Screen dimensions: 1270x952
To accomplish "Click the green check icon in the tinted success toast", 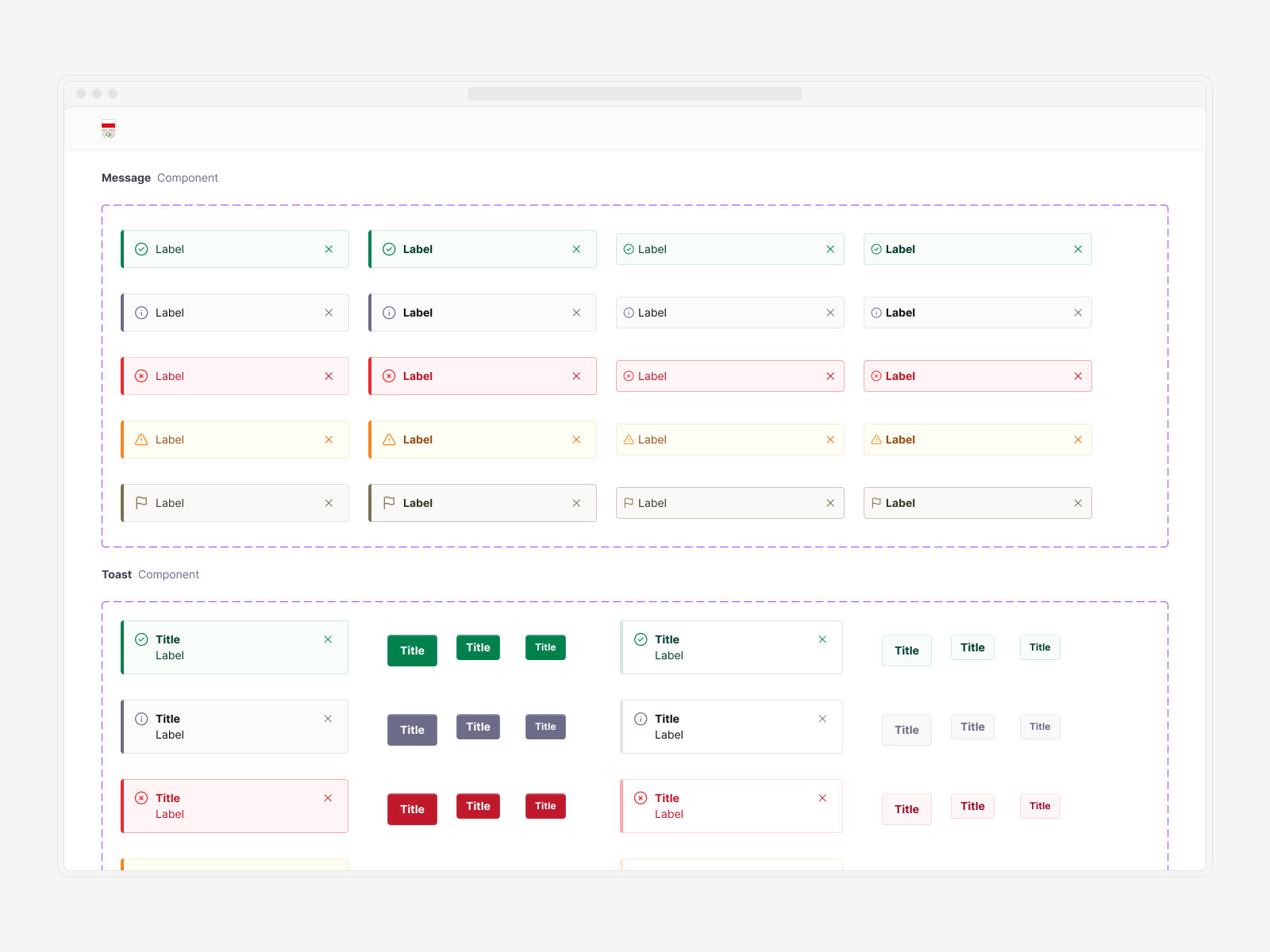I will tap(141, 639).
